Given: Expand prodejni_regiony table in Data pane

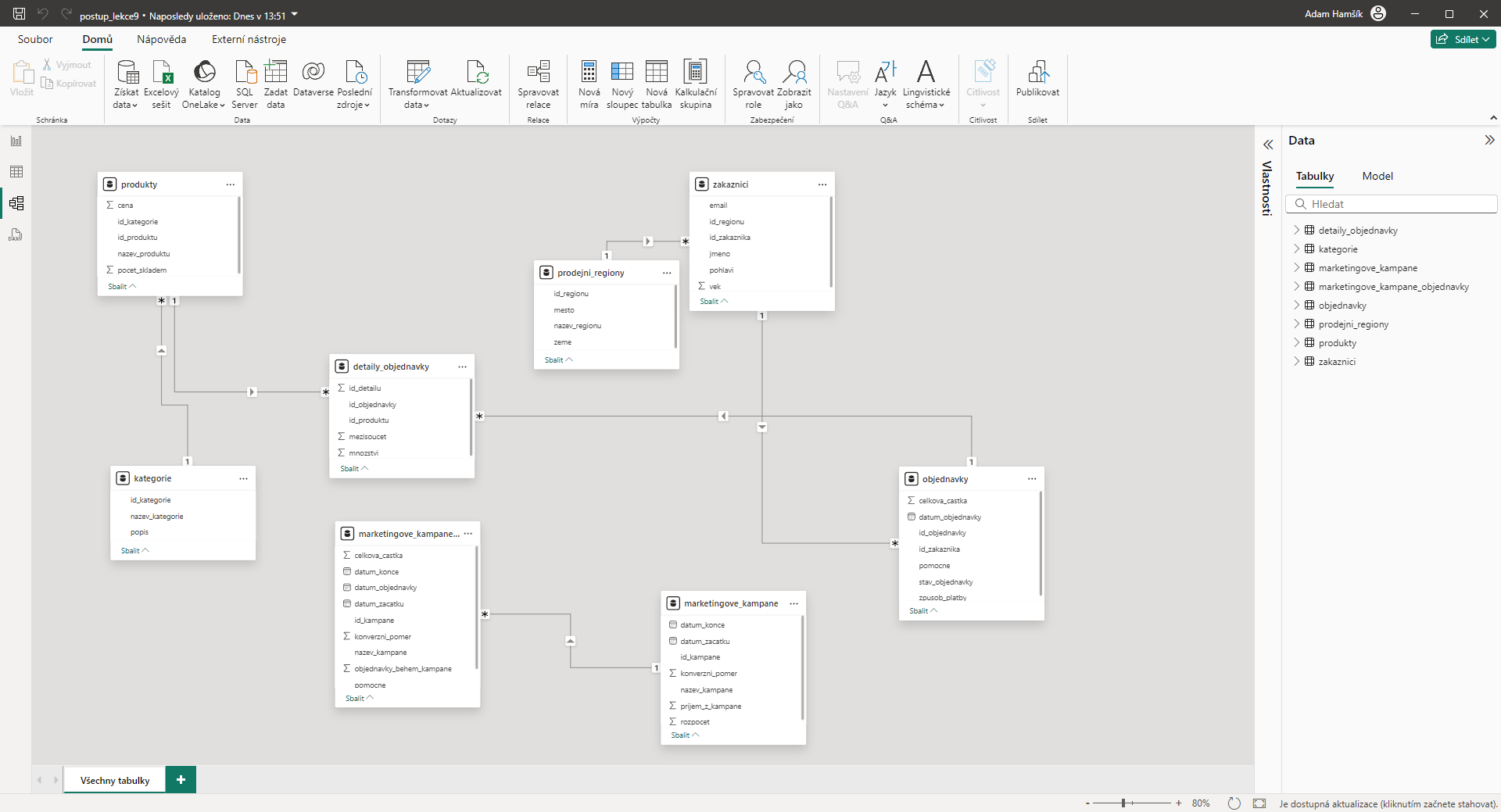Looking at the screenshot, I should pos(1296,324).
